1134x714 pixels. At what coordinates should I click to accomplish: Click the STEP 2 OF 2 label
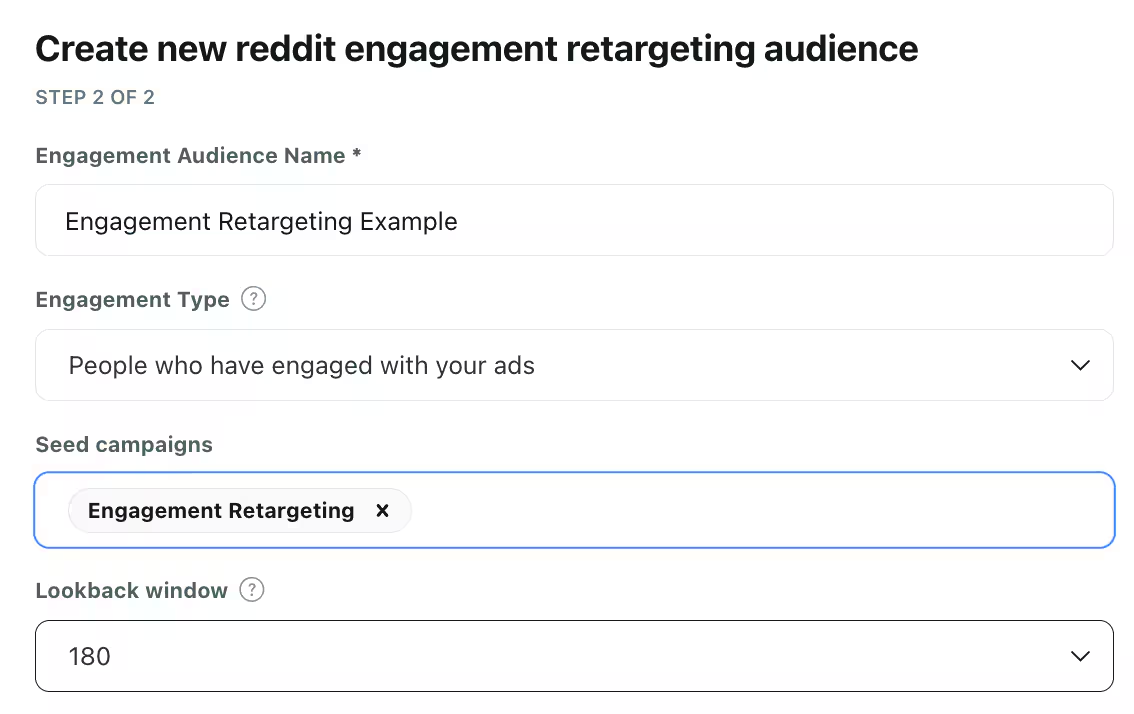point(94,97)
